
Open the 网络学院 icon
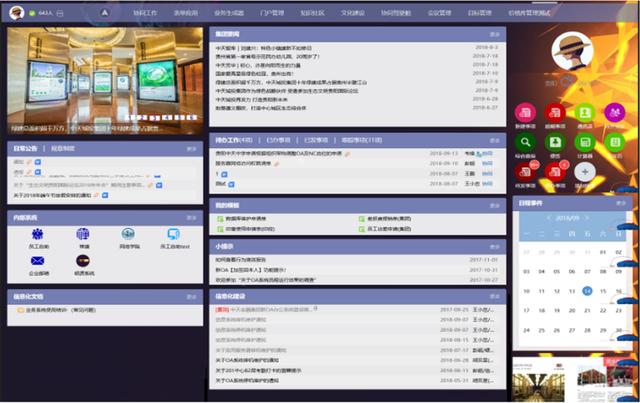pos(129,234)
